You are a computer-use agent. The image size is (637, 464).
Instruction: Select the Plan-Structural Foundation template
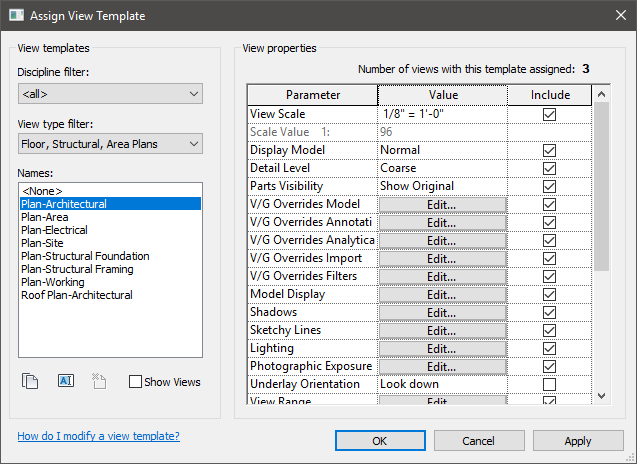click(110, 256)
